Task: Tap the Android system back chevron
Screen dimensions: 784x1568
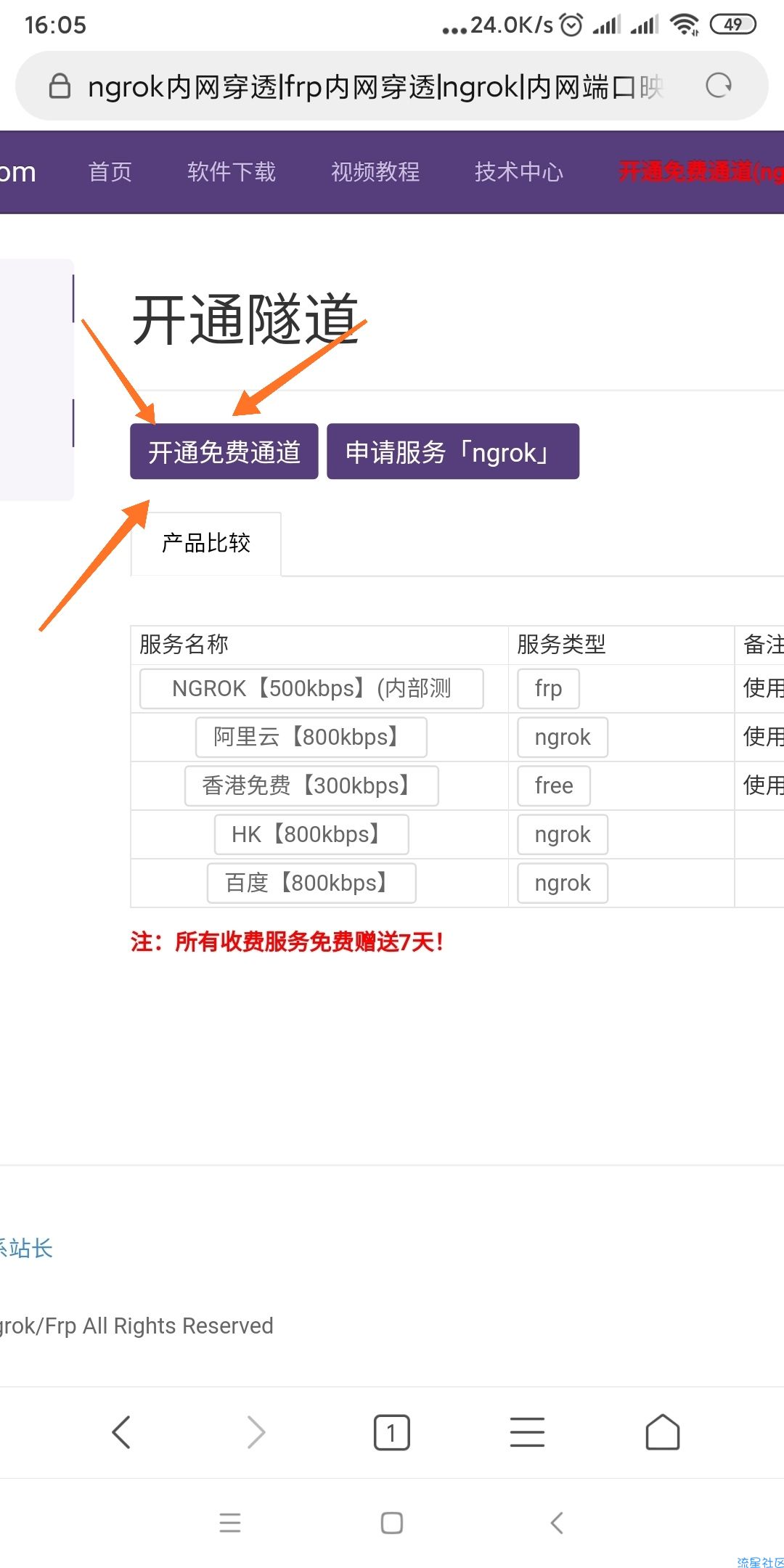Action: click(x=557, y=1522)
